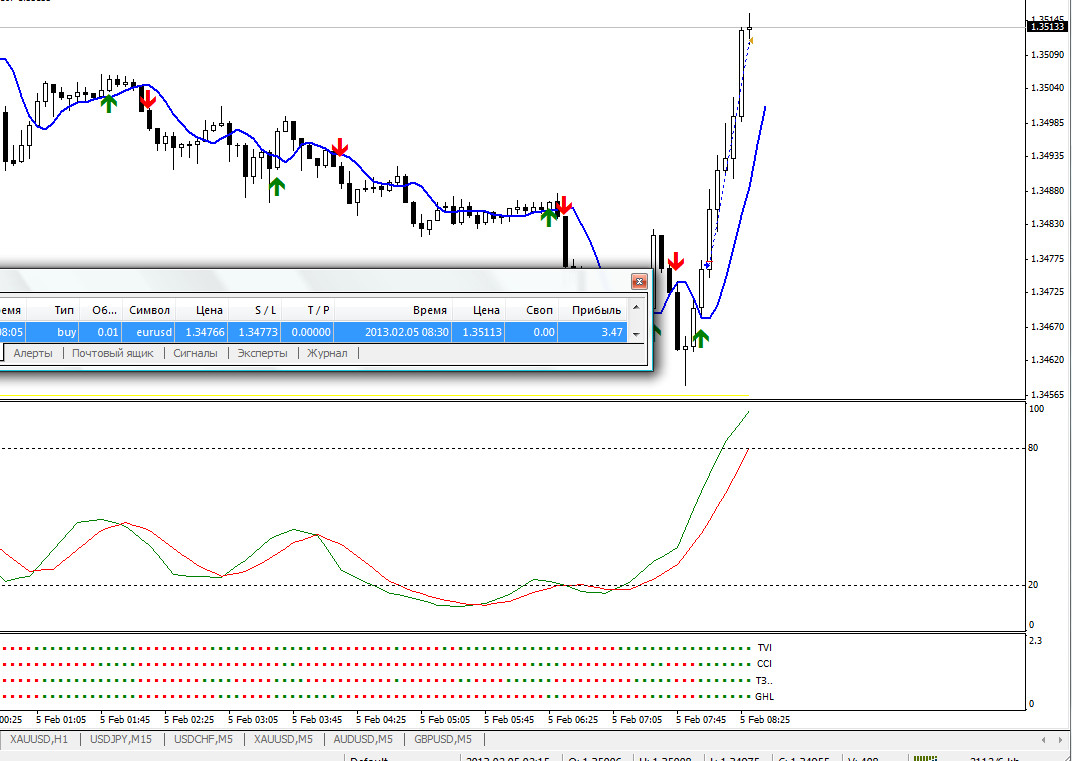The width and height of the screenshot is (1072, 761).
Task: Open the XAUUSD,H1 chart tab
Action: [x=39, y=739]
